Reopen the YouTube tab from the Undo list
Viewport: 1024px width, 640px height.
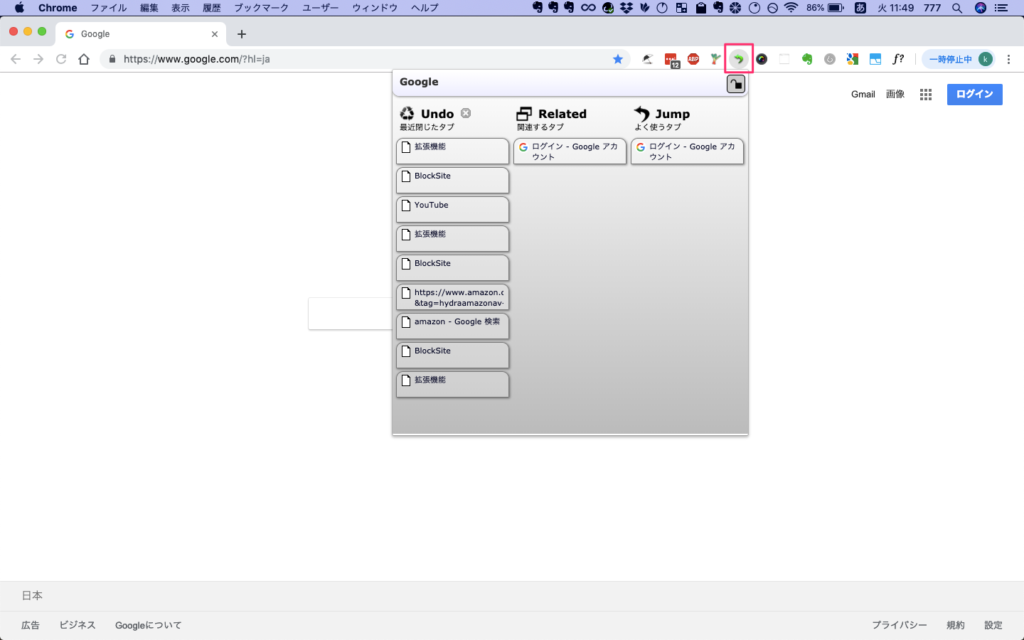[453, 209]
